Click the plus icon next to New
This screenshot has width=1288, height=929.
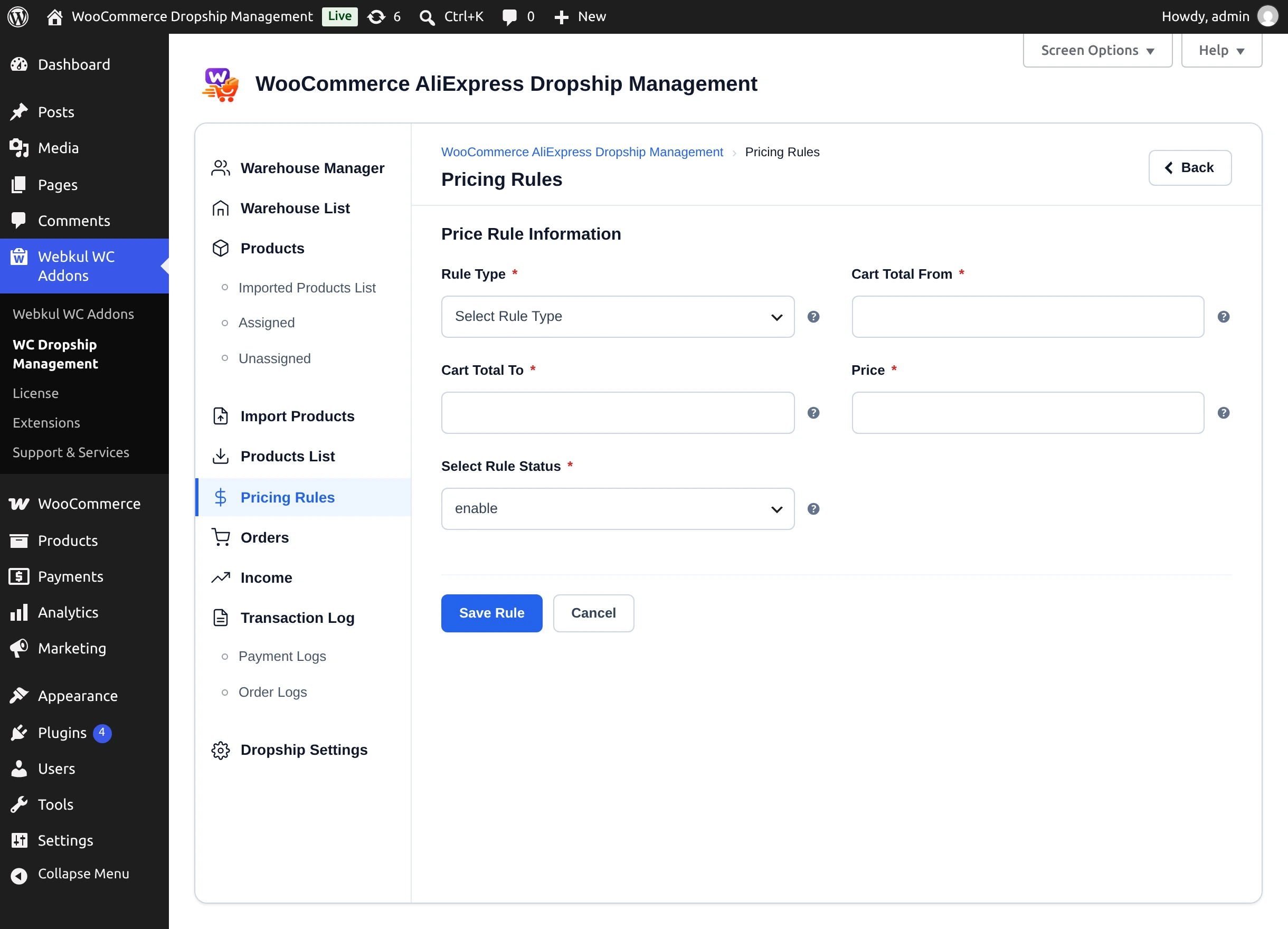click(x=561, y=17)
